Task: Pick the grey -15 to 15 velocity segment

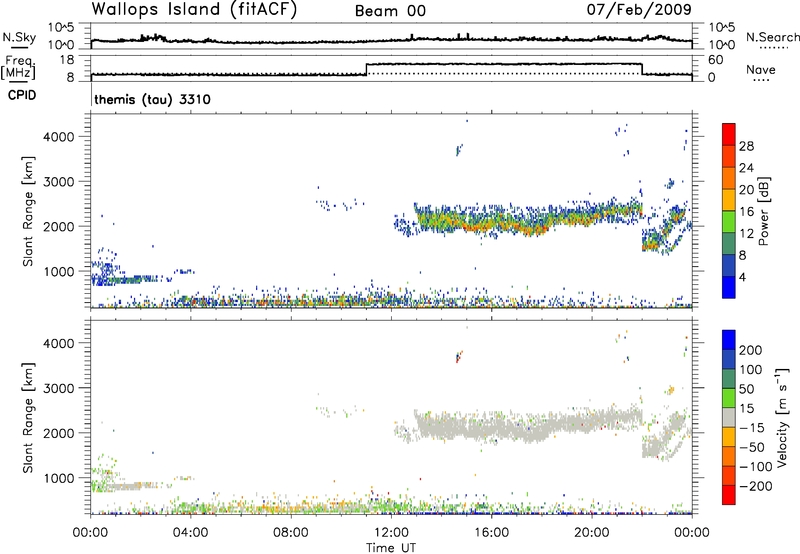Action: (x=729, y=417)
